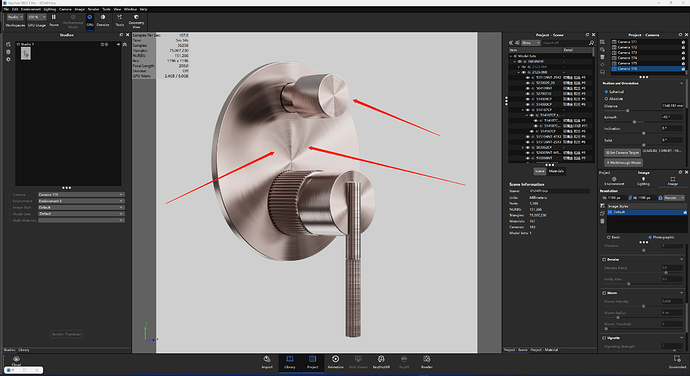Open the Resolution Presets dropdown

(x=675, y=198)
